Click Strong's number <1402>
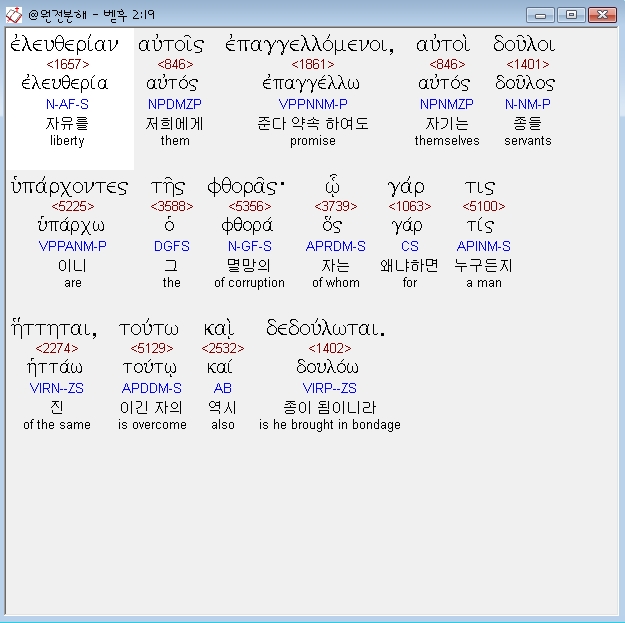This screenshot has width=625, height=623. tap(330, 348)
